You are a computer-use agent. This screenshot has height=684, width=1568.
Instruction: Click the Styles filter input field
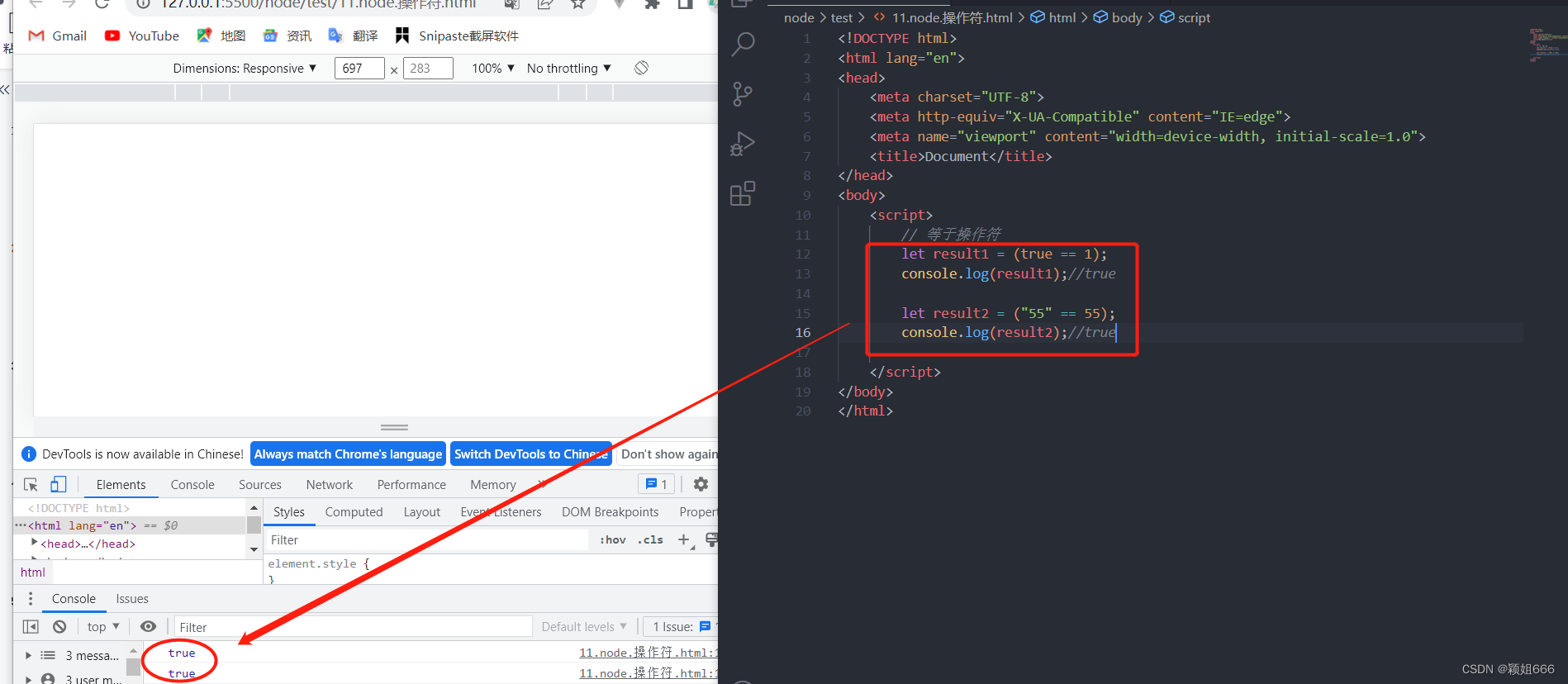click(x=426, y=540)
